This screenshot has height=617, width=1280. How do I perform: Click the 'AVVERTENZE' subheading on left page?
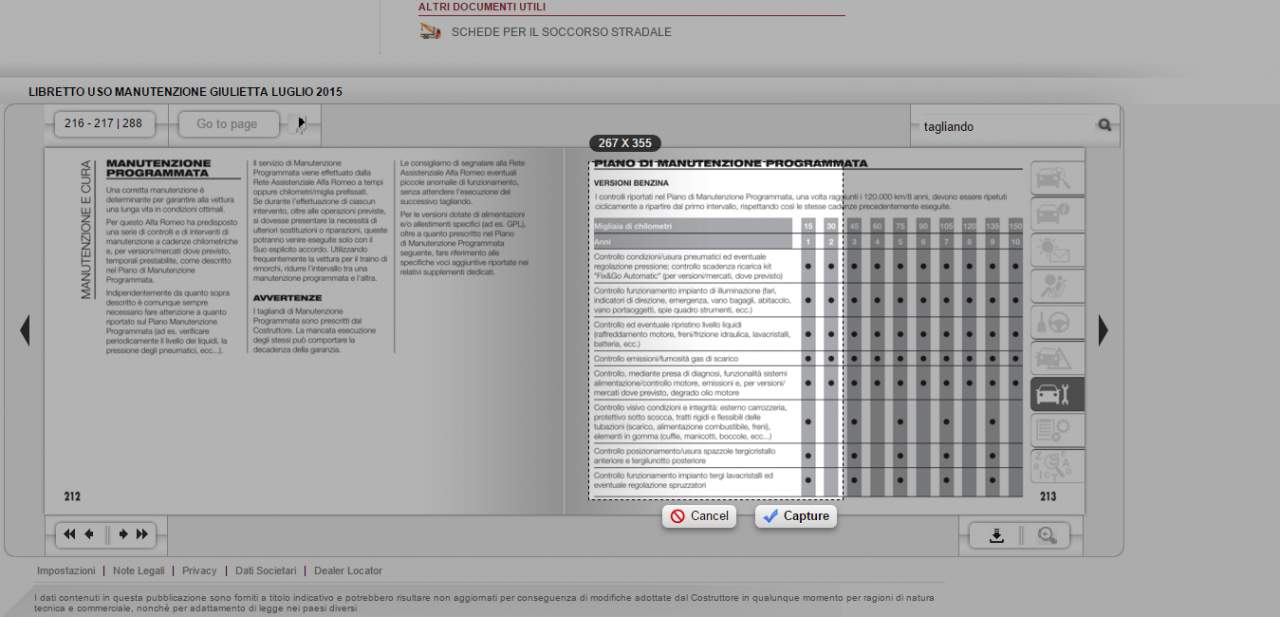(287, 298)
